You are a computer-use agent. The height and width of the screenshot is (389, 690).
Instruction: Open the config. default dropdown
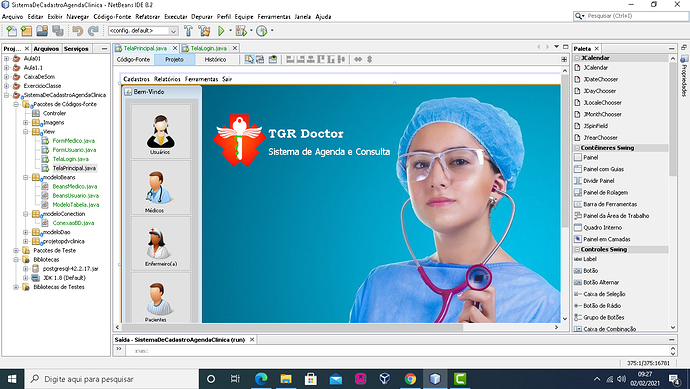(x=143, y=31)
